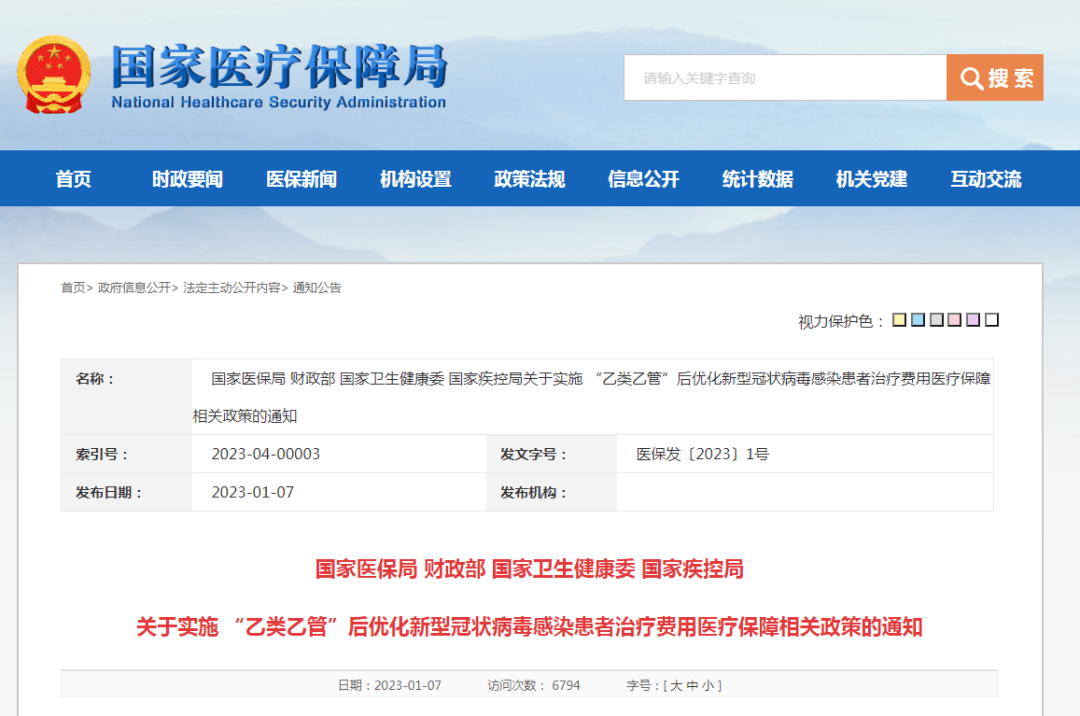Click the 日期:2023-01-07 text in info bar
This screenshot has height=716, width=1080.
tap(389, 686)
